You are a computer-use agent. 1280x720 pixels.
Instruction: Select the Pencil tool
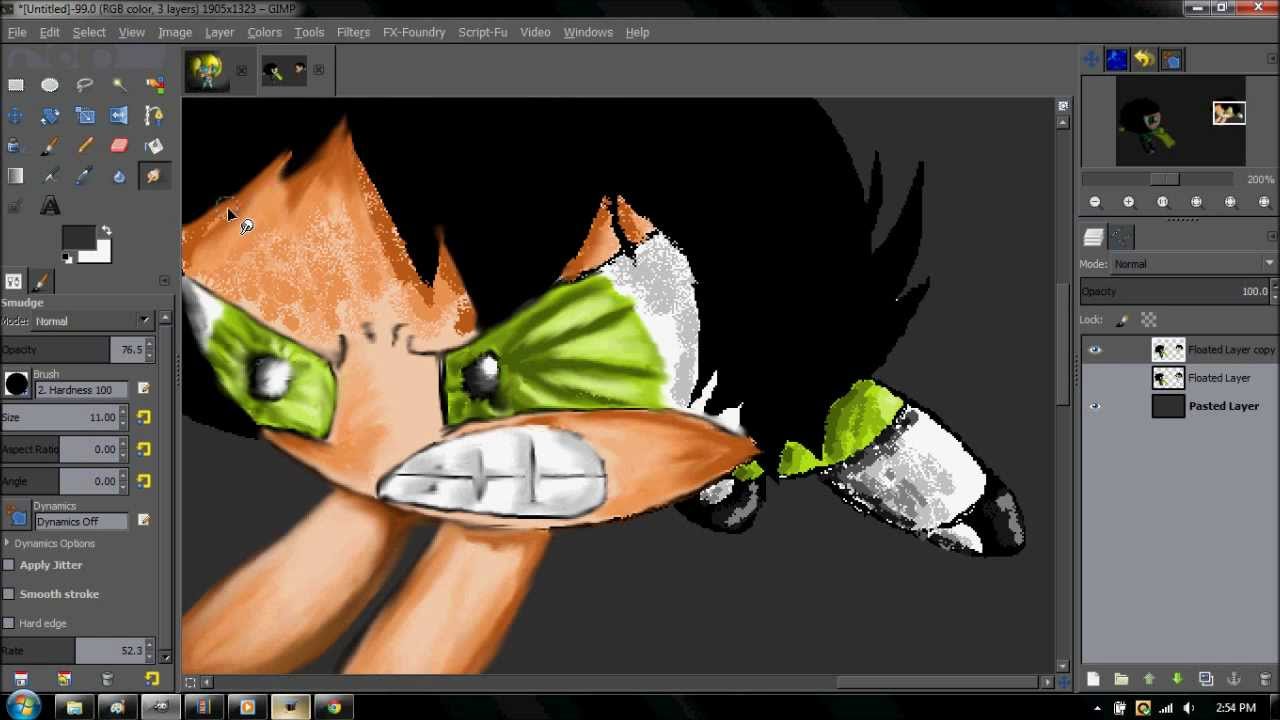pos(85,146)
